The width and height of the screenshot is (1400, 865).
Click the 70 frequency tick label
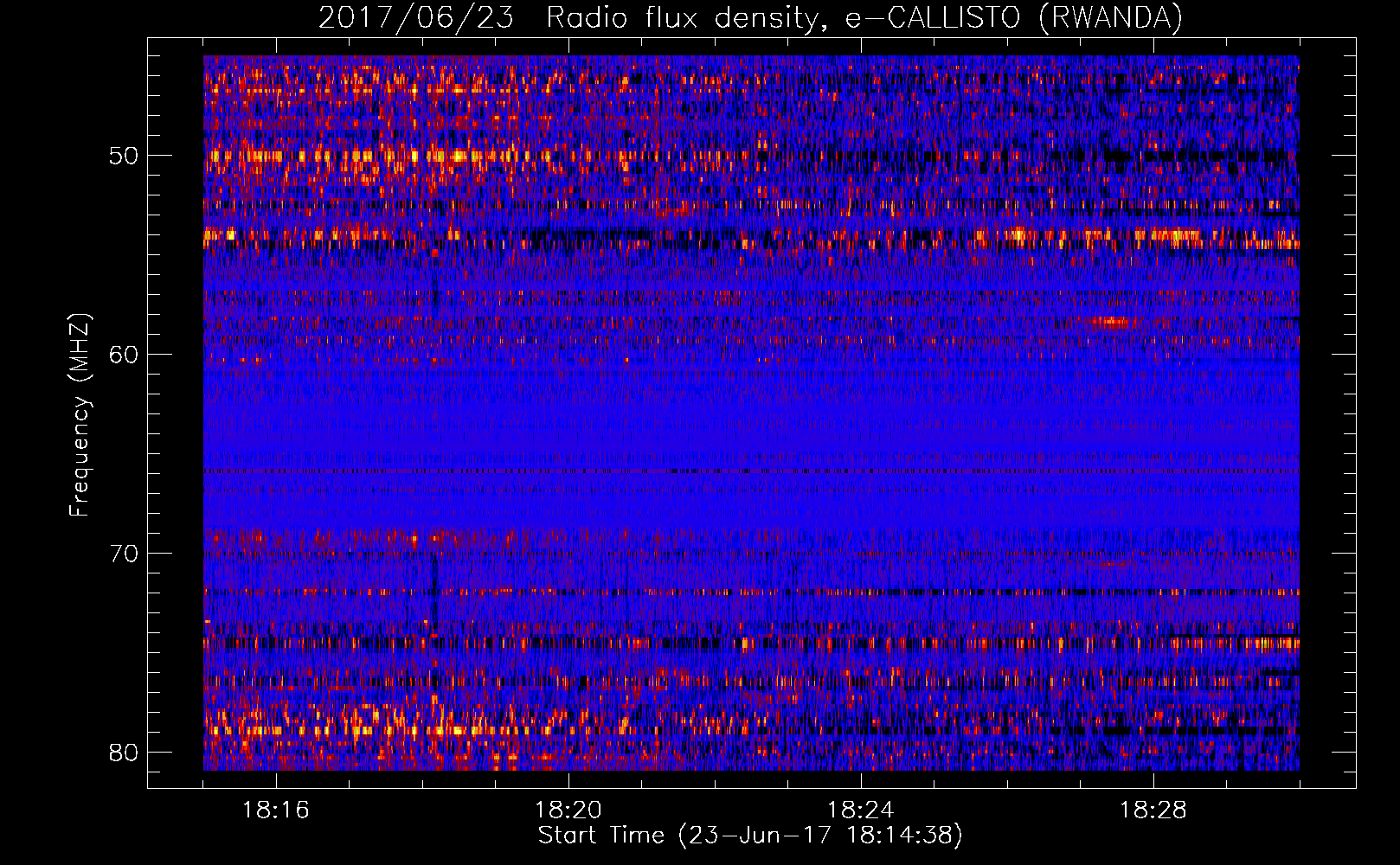point(124,554)
